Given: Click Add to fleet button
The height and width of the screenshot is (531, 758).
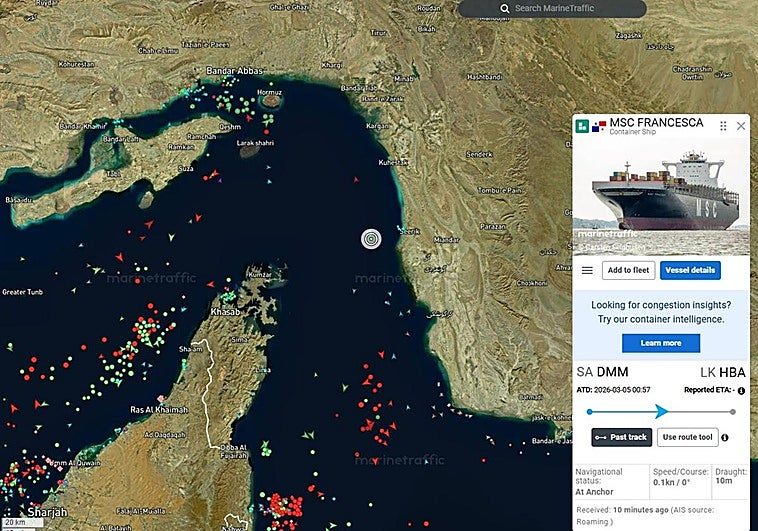Looking at the screenshot, I should (628, 270).
